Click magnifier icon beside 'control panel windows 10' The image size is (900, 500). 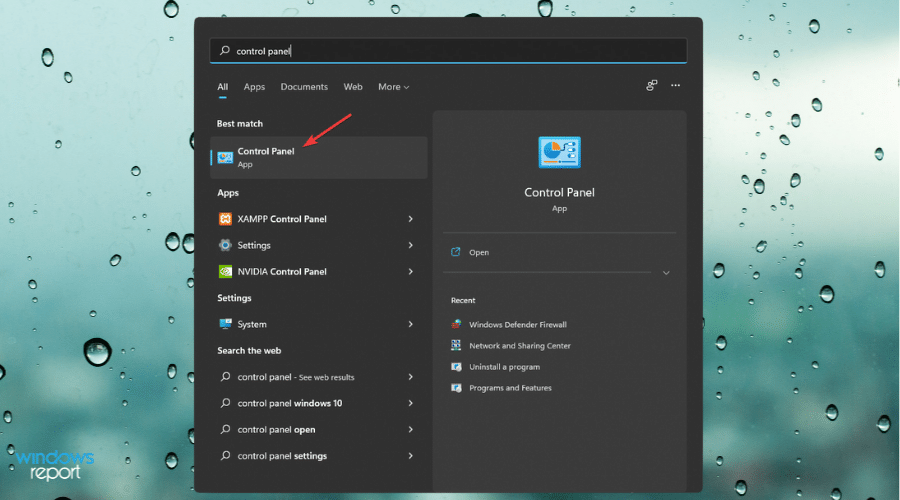(x=226, y=403)
